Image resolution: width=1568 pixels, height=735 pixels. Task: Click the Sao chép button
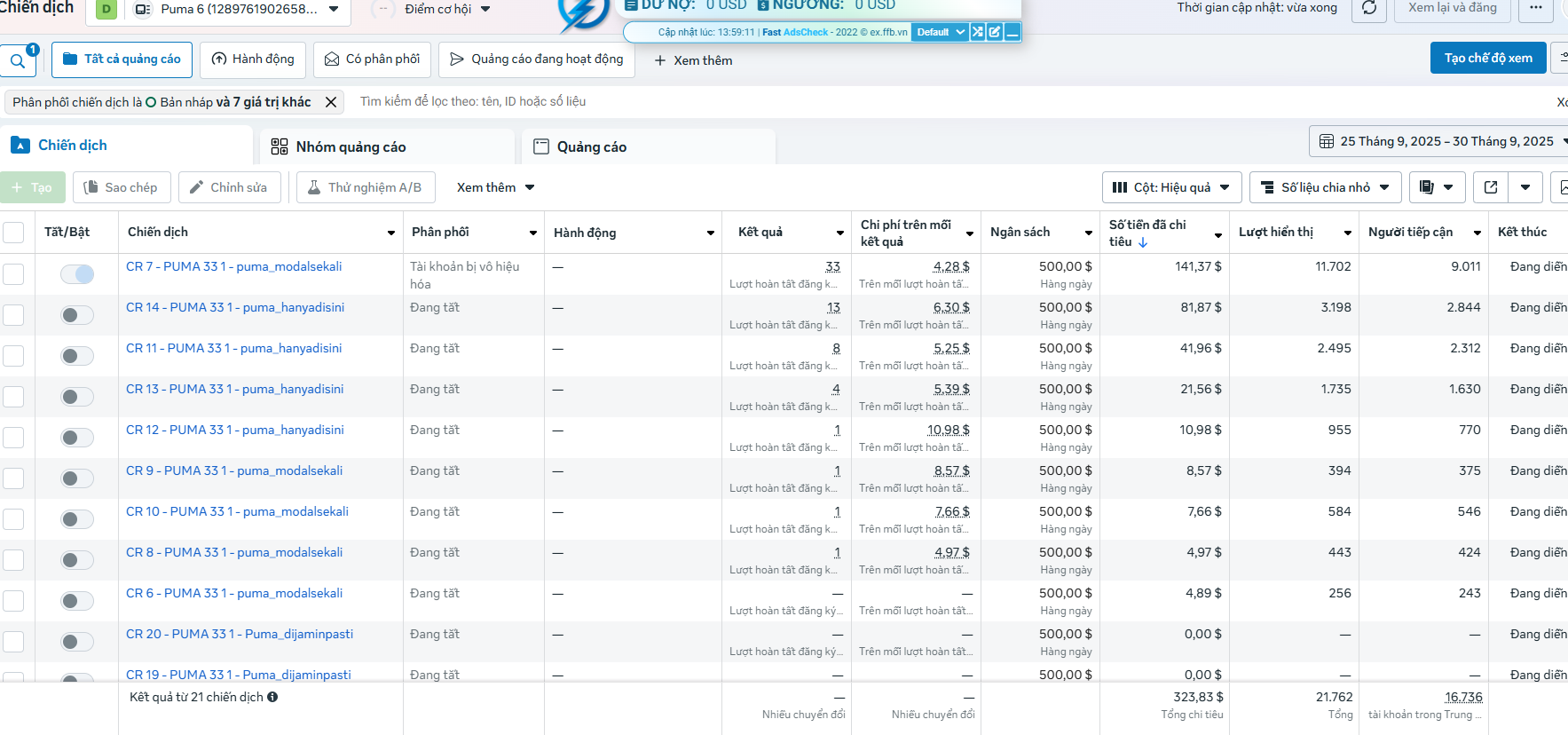point(120,187)
